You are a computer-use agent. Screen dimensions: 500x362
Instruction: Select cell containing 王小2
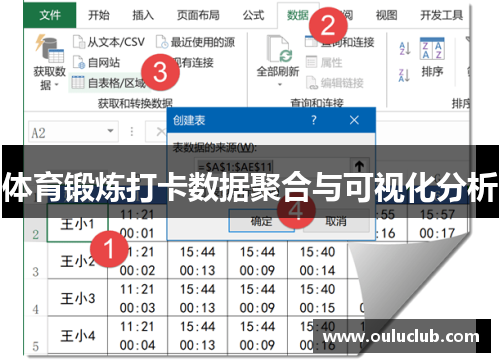click(77, 260)
